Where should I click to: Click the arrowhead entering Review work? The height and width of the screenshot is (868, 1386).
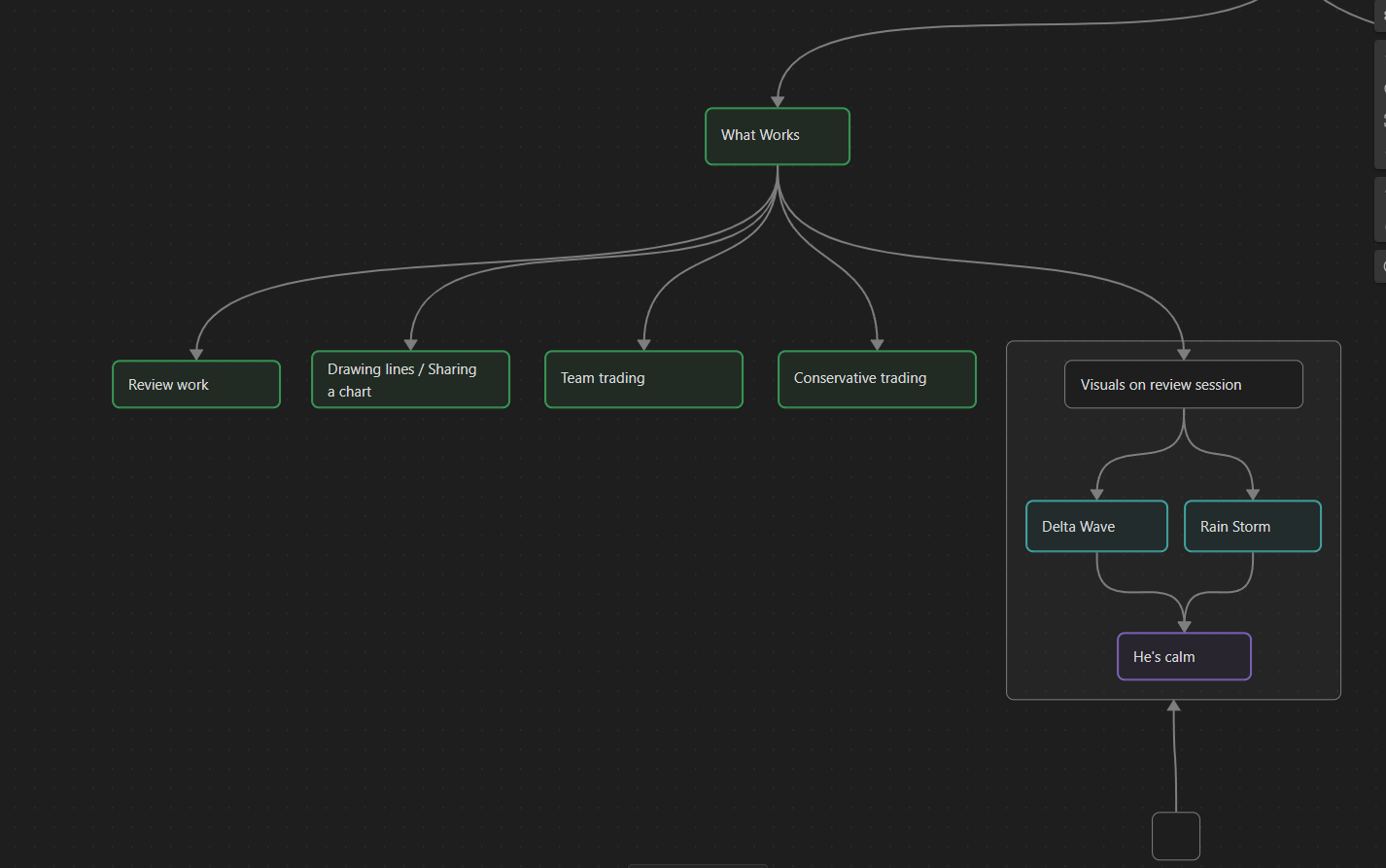click(196, 354)
